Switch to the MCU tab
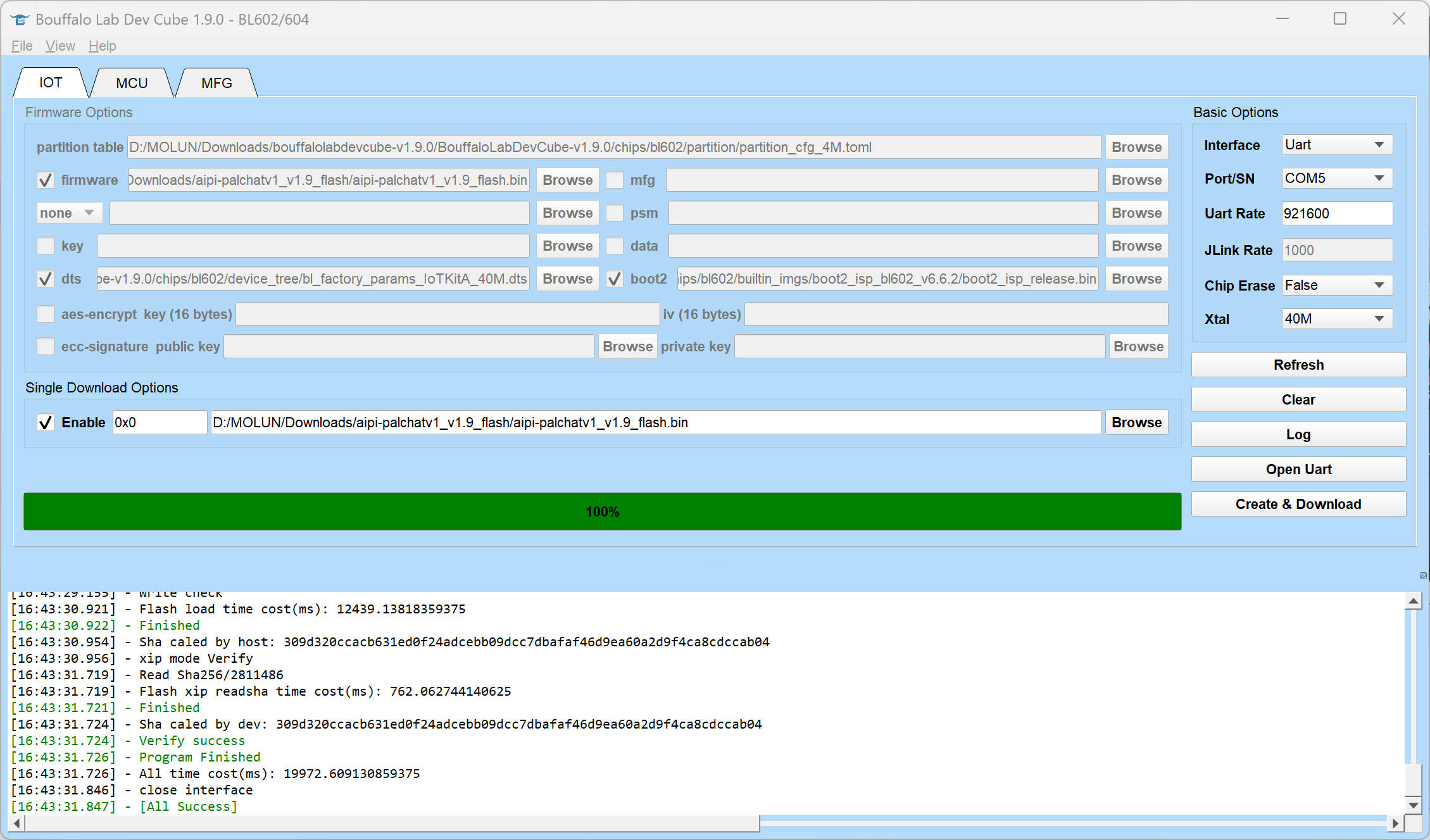The height and width of the screenshot is (840, 1430). (132, 83)
